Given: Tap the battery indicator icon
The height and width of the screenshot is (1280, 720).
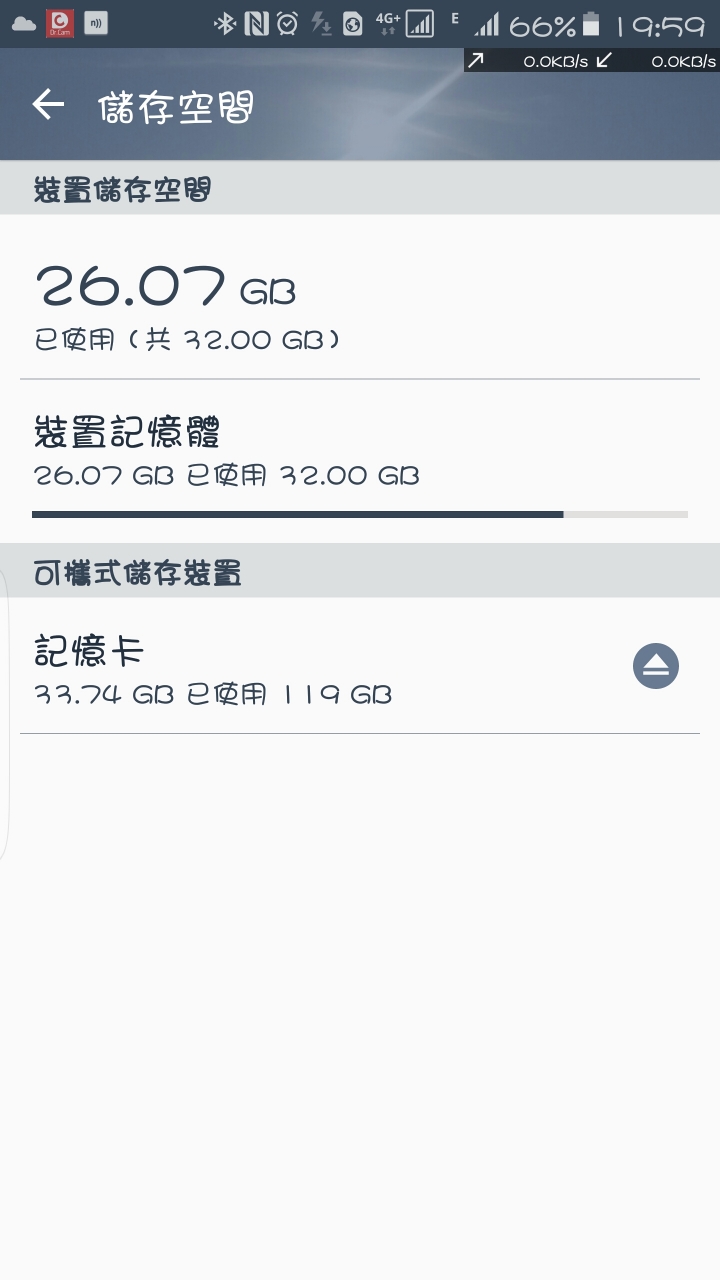Looking at the screenshot, I should (592, 23).
